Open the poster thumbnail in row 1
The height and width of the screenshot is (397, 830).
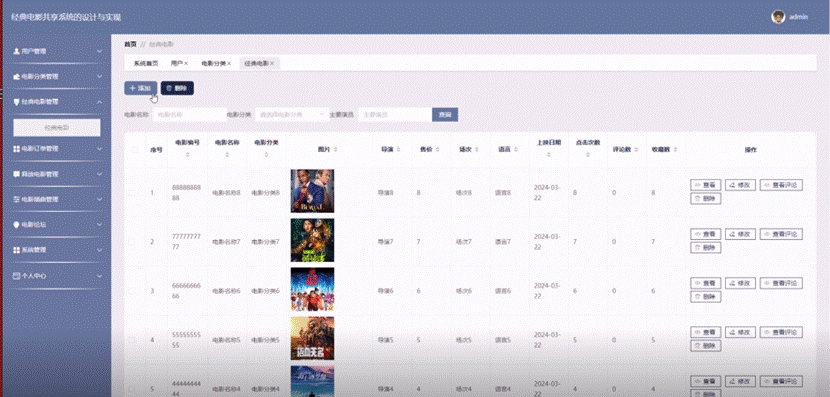(x=312, y=191)
